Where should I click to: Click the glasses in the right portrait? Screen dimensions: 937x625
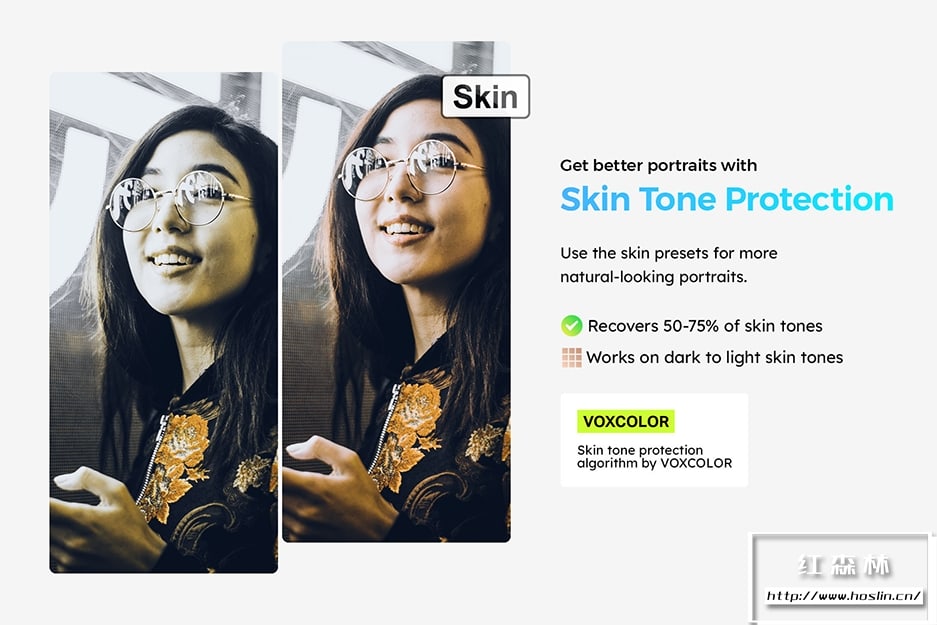[x=409, y=169]
